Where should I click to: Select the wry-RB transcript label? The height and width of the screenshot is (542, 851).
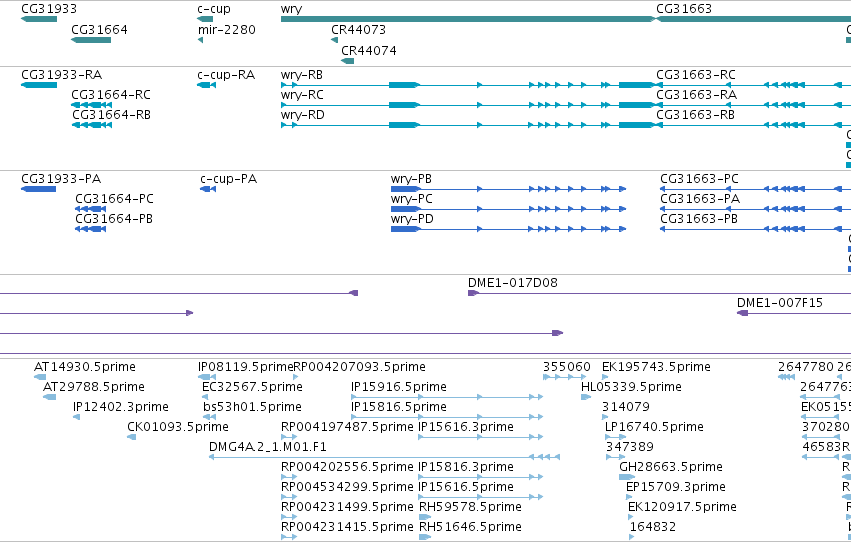(x=302, y=75)
